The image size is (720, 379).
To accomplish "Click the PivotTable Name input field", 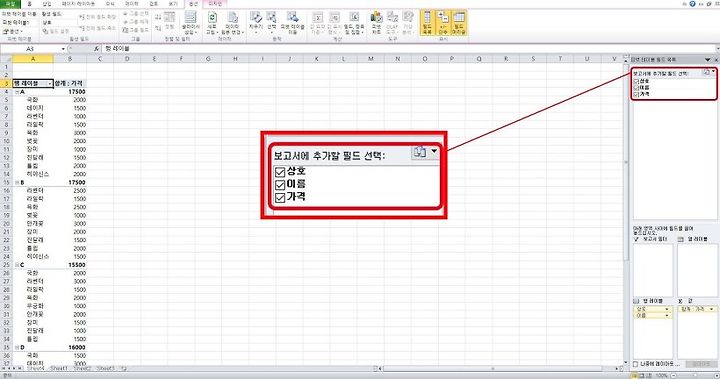I will (x=18, y=23).
